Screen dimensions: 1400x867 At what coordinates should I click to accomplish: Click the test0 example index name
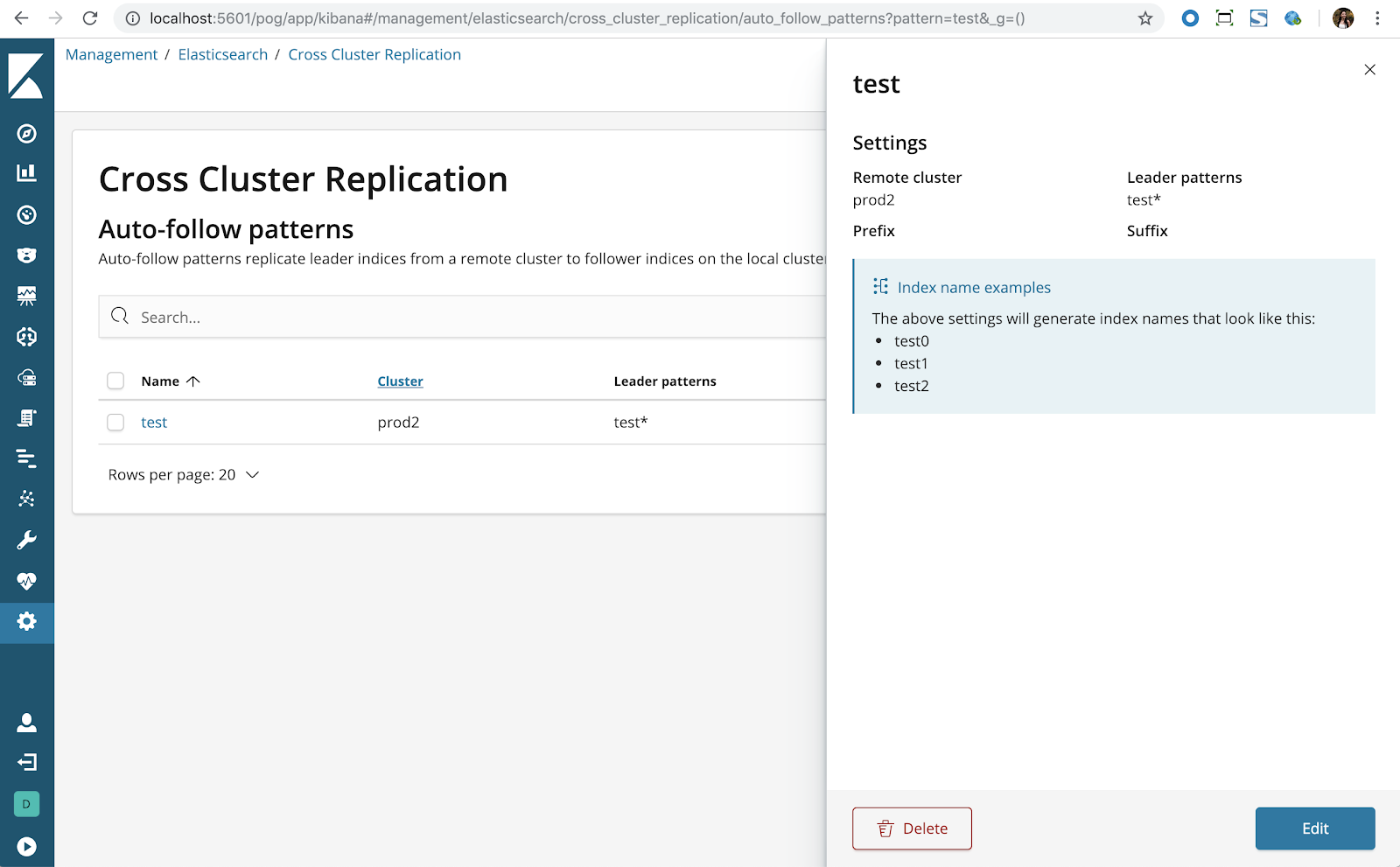tap(912, 341)
